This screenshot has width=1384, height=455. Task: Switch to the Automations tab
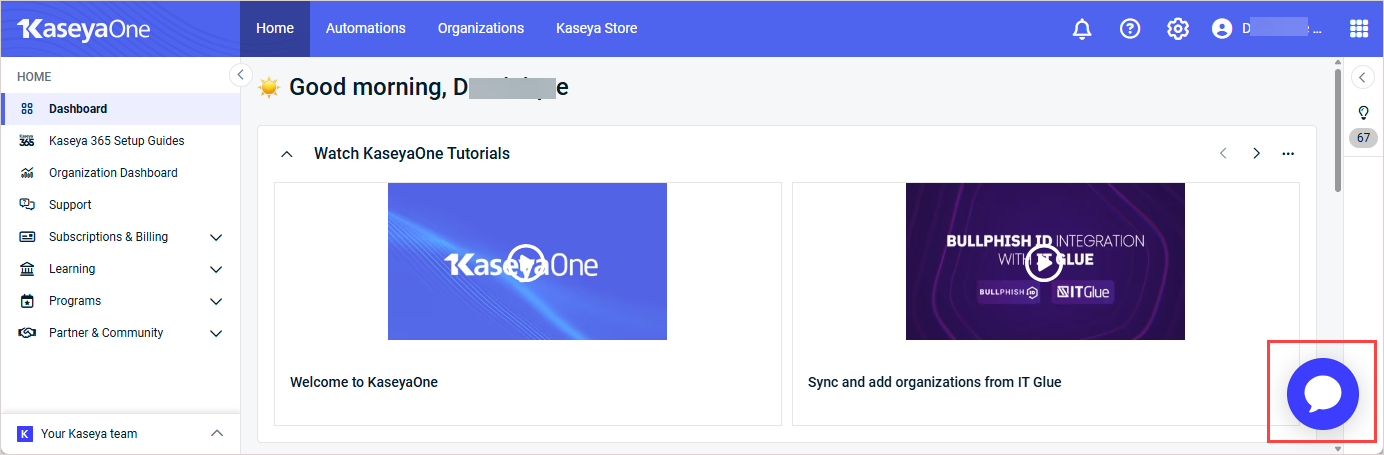(x=365, y=28)
